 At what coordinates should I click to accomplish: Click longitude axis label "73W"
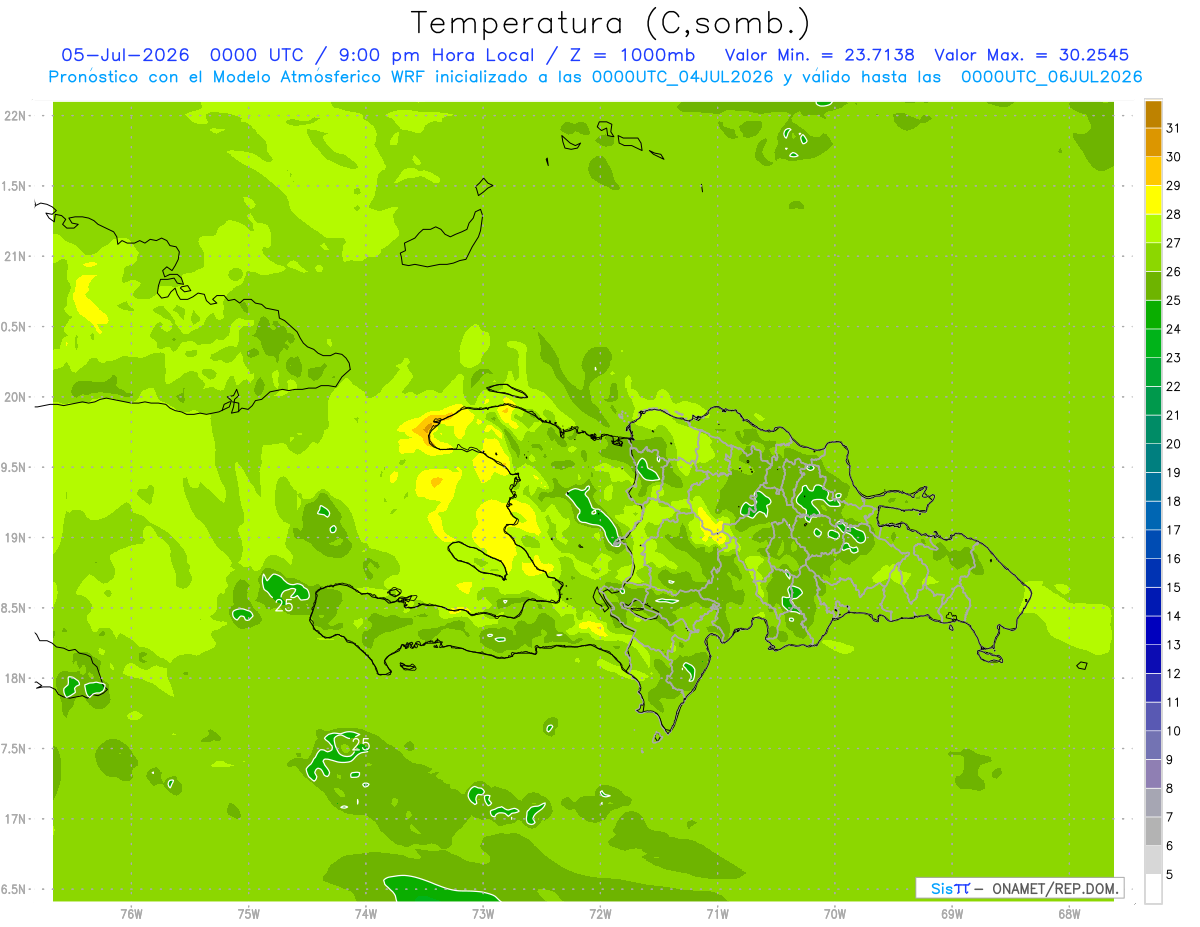click(x=483, y=913)
